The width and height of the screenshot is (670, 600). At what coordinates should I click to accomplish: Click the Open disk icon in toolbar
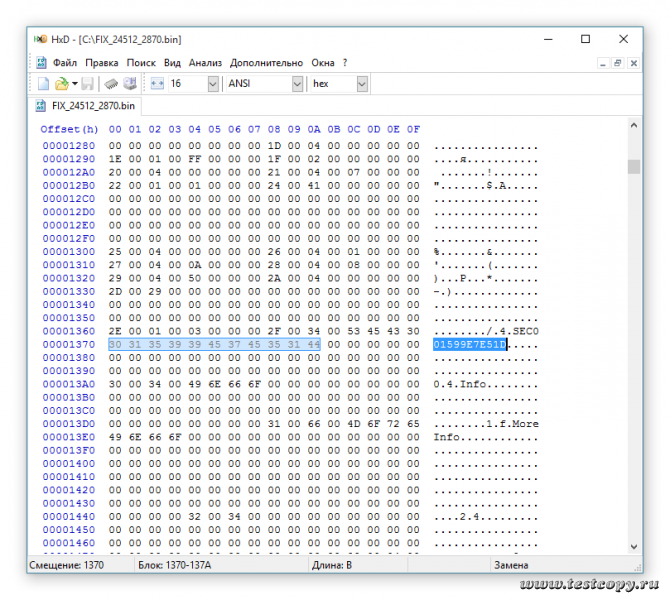pyautogui.click(x=130, y=84)
